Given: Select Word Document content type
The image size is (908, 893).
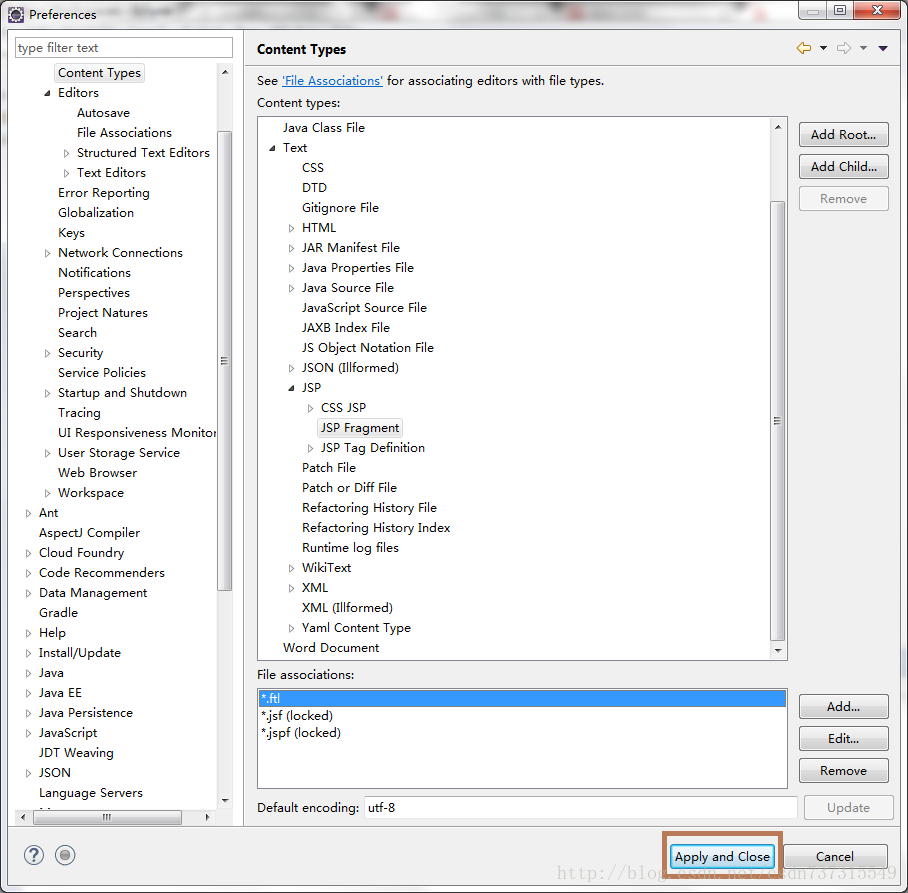Looking at the screenshot, I should [331, 647].
